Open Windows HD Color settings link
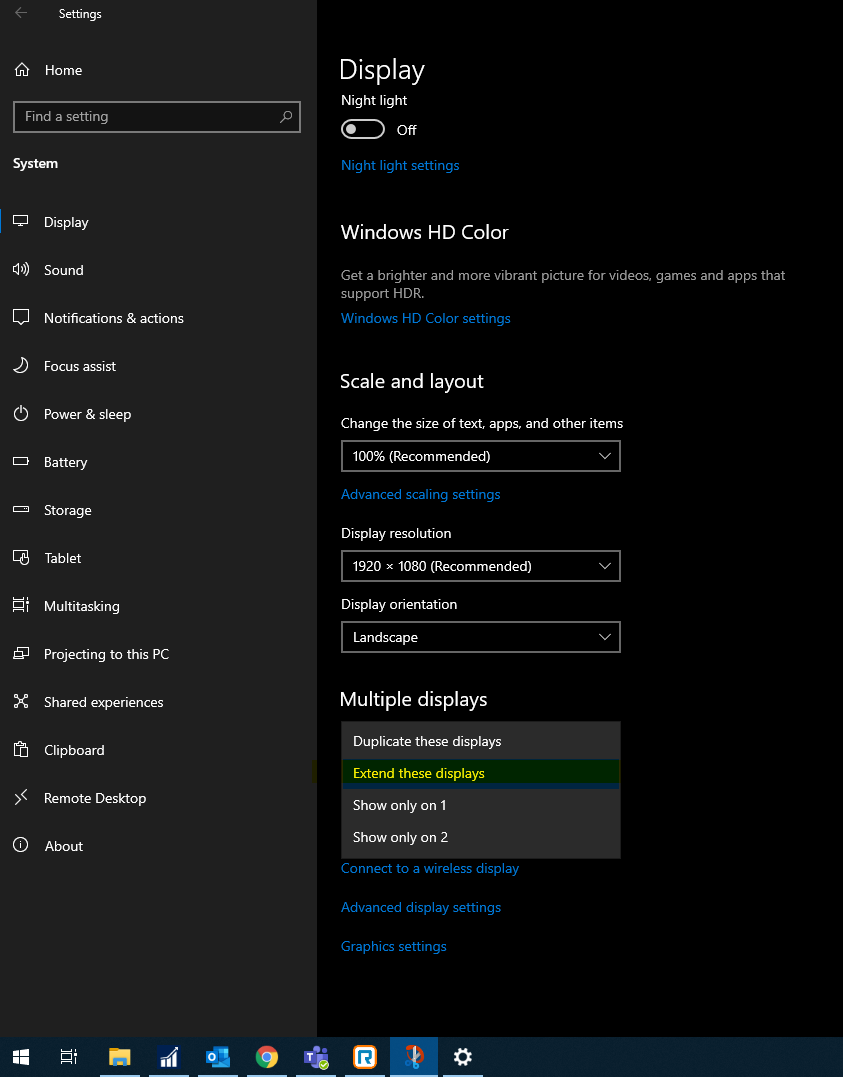Image resolution: width=843 pixels, height=1077 pixels. coord(425,319)
